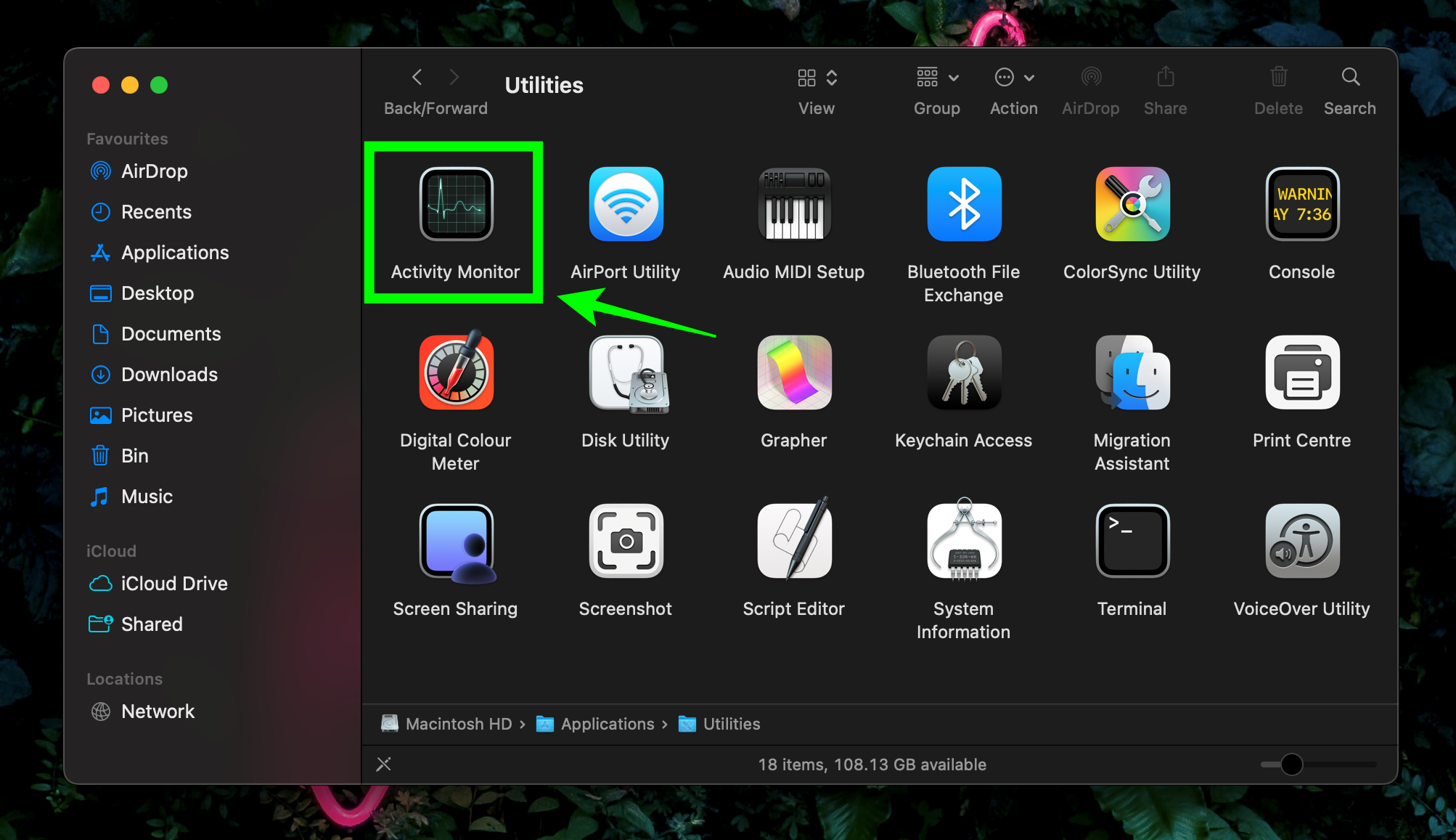The height and width of the screenshot is (840, 1456).
Task: Open the View style switcher
Action: [x=817, y=78]
